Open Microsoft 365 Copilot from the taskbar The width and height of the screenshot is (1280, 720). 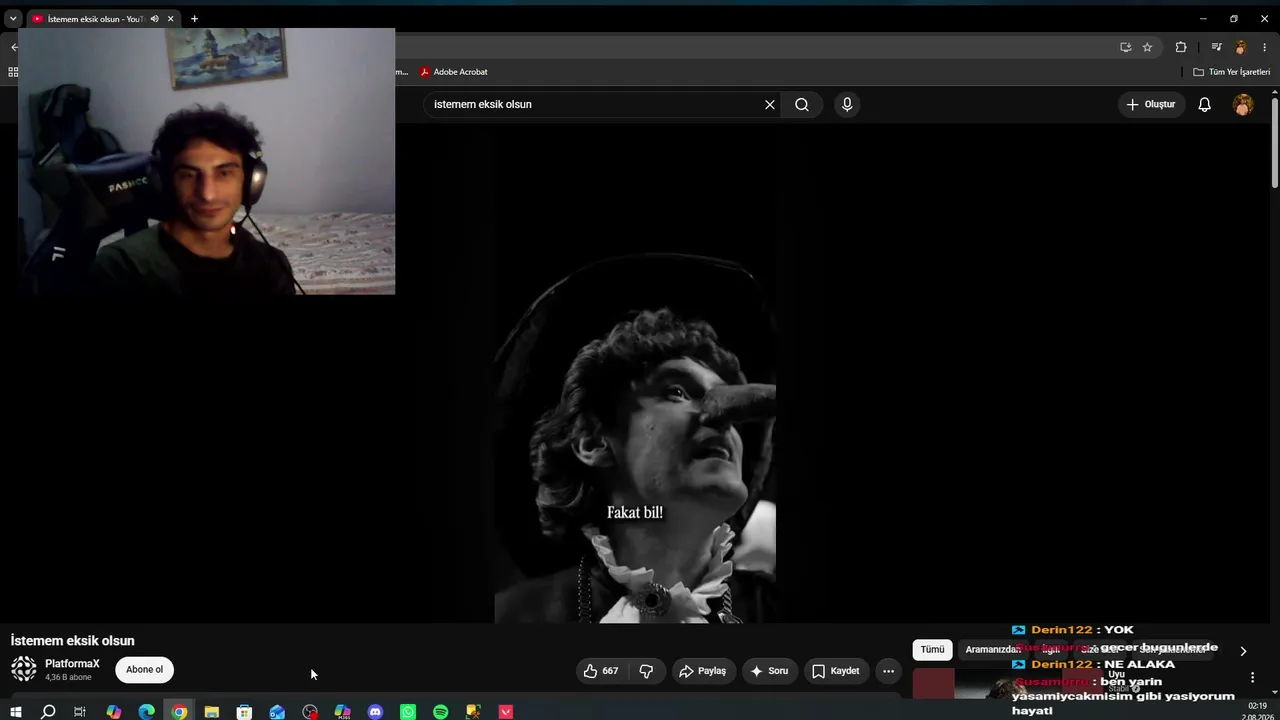[343, 712]
